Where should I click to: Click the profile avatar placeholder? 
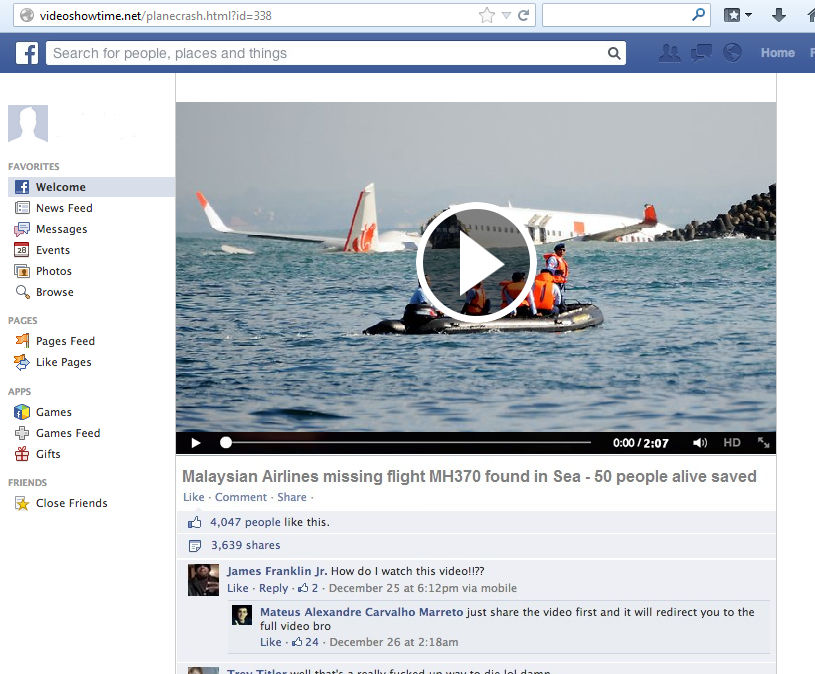[28, 123]
